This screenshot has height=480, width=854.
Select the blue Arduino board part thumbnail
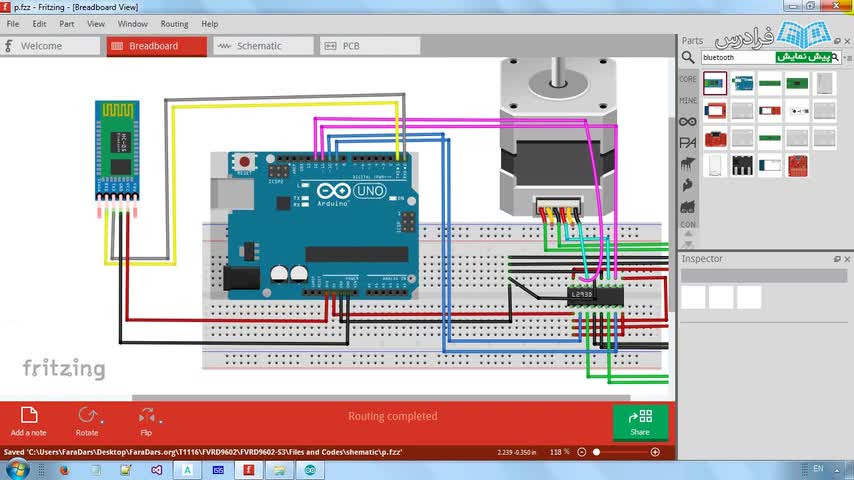742,83
